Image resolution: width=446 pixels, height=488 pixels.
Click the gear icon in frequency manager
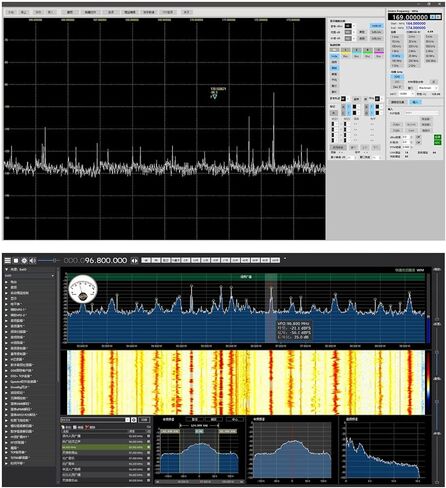(x=134, y=420)
